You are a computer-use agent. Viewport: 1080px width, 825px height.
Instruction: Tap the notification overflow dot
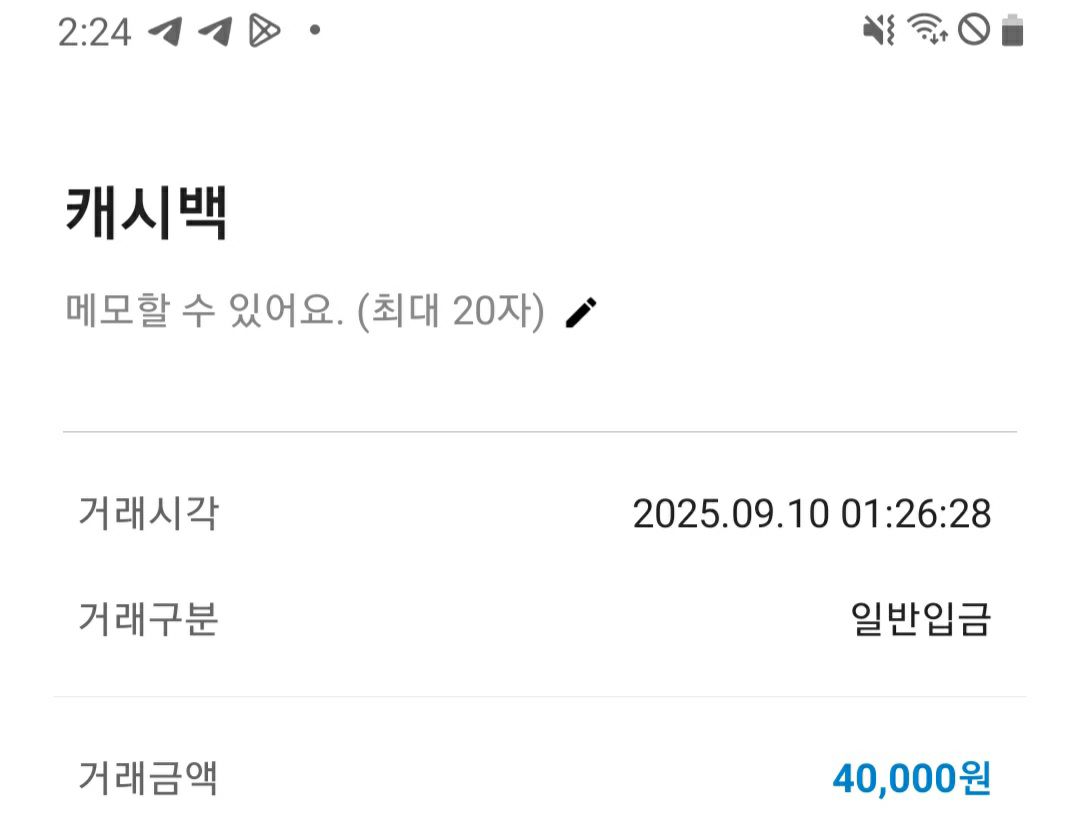click(315, 30)
